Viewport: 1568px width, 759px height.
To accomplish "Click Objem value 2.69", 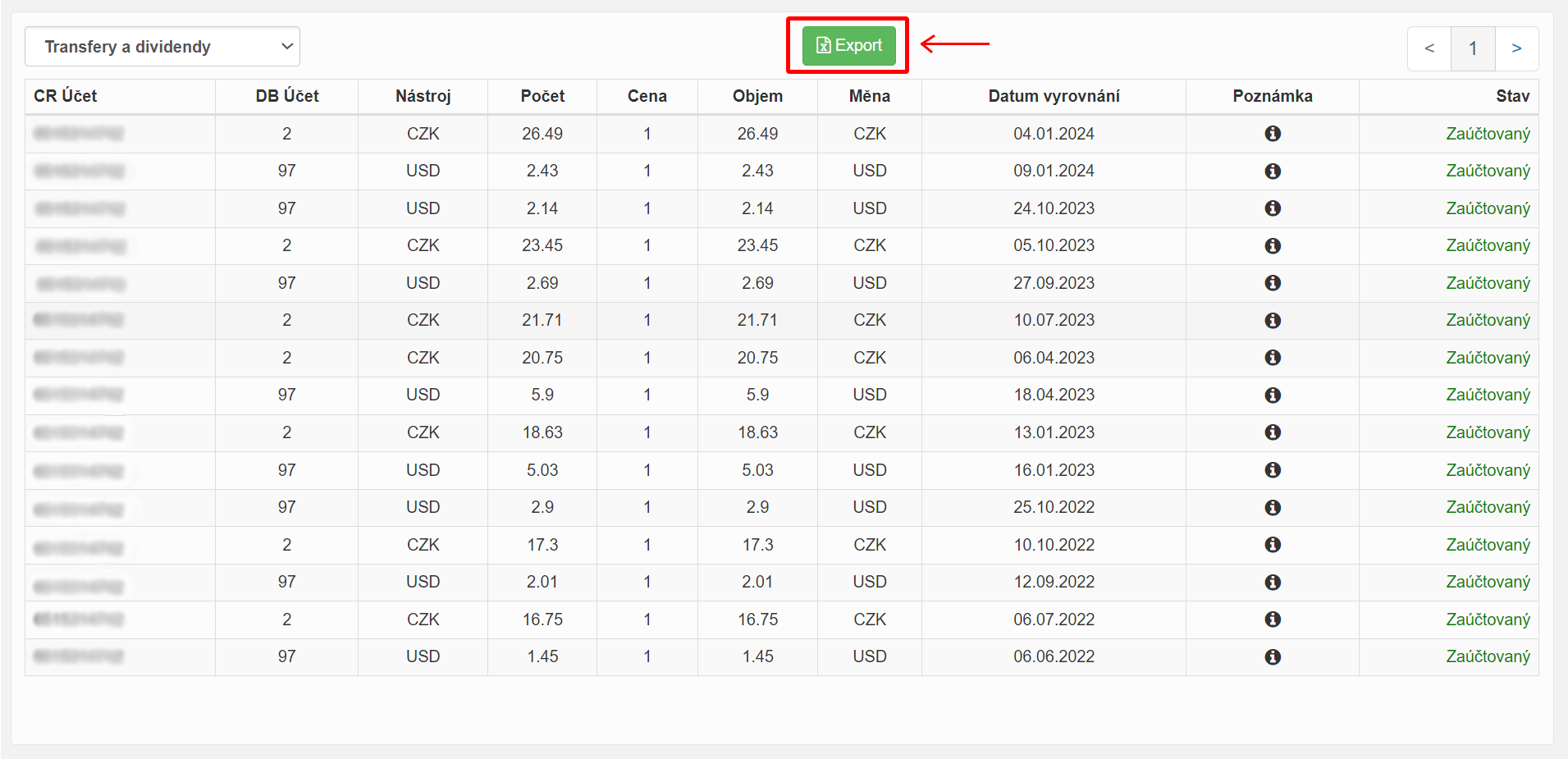I will 757,283.
